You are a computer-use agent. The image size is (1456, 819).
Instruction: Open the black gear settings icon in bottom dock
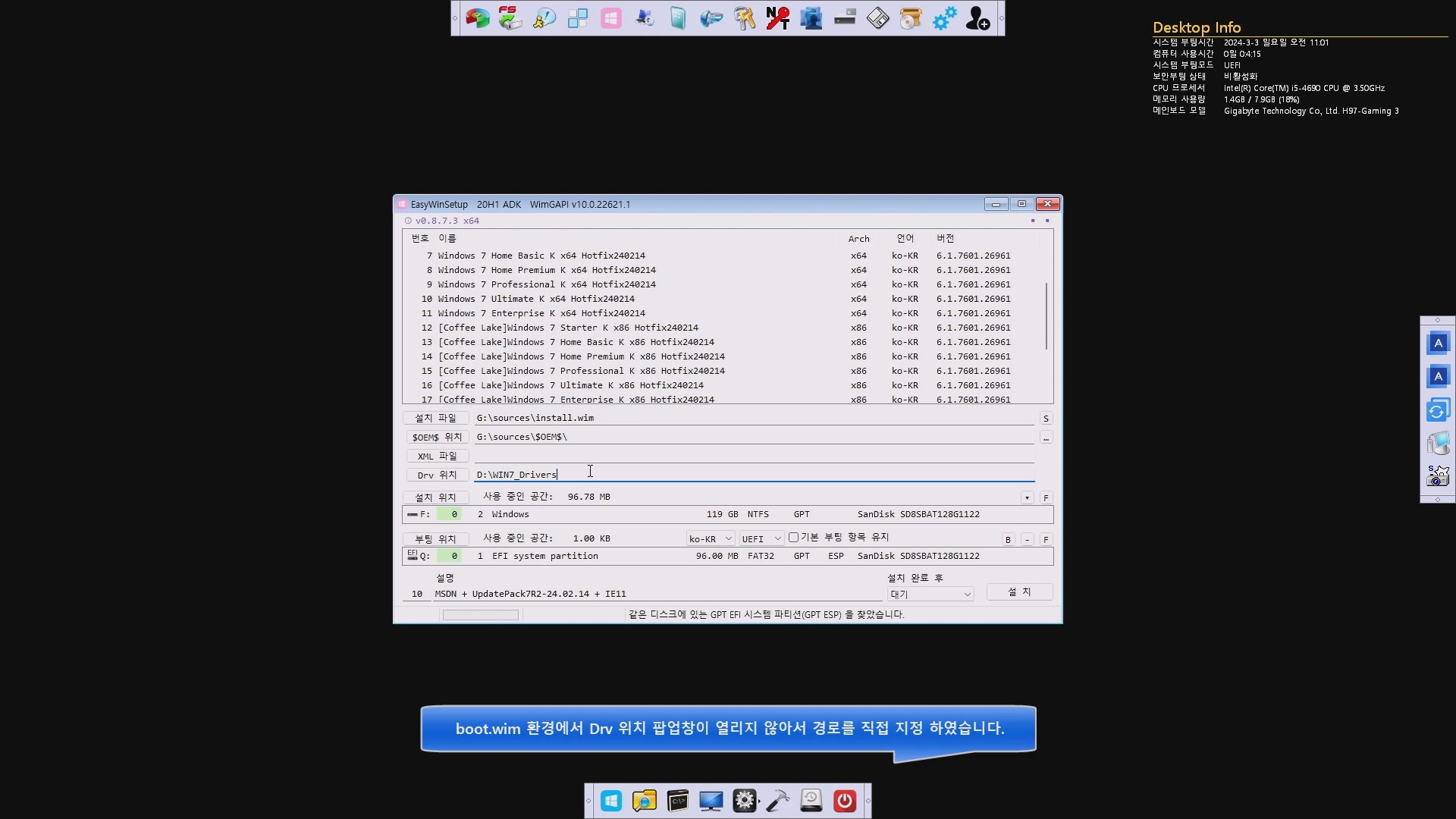point(745,801)
